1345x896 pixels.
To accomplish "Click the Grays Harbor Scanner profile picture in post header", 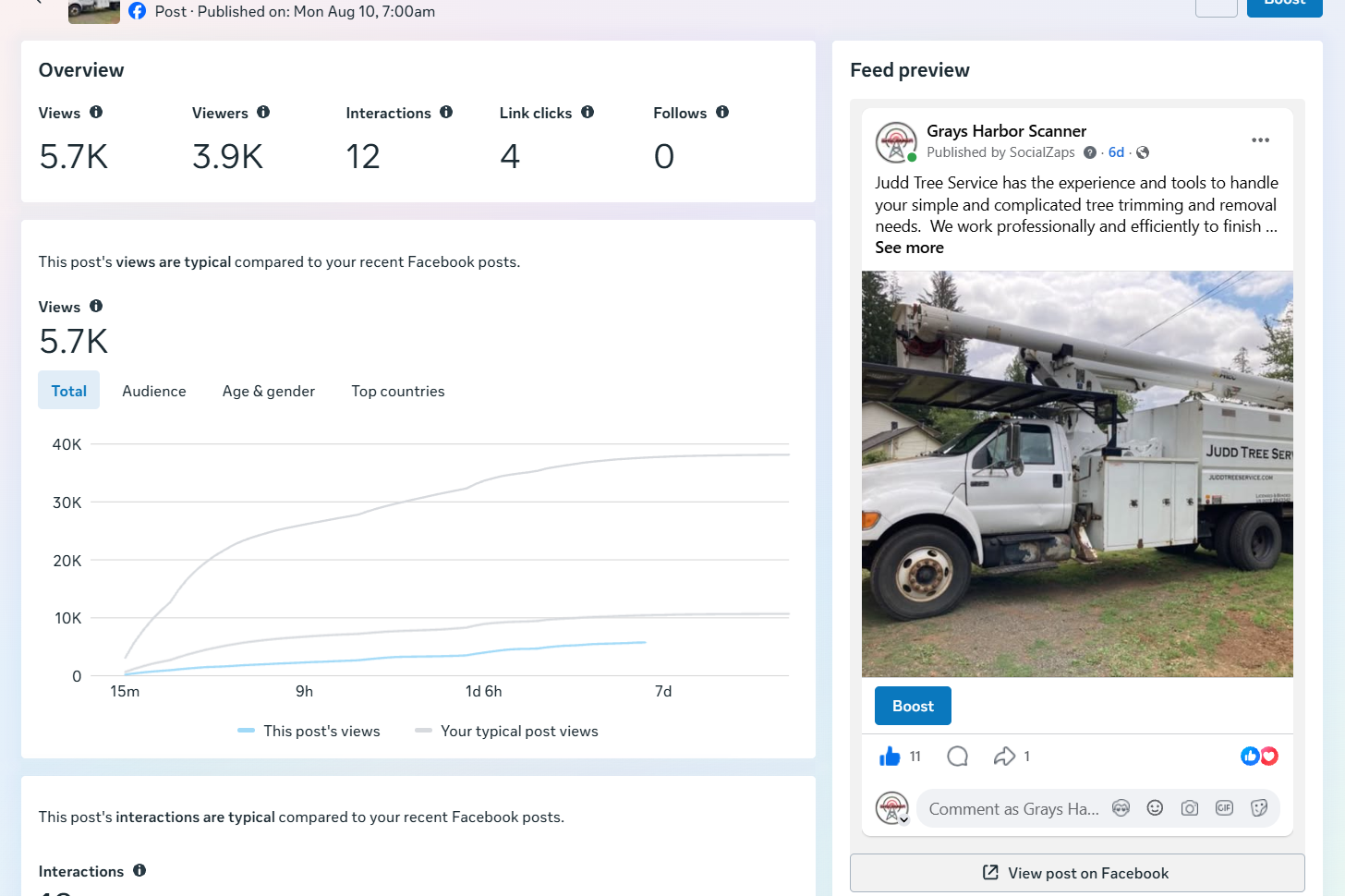I will point(896,142).
